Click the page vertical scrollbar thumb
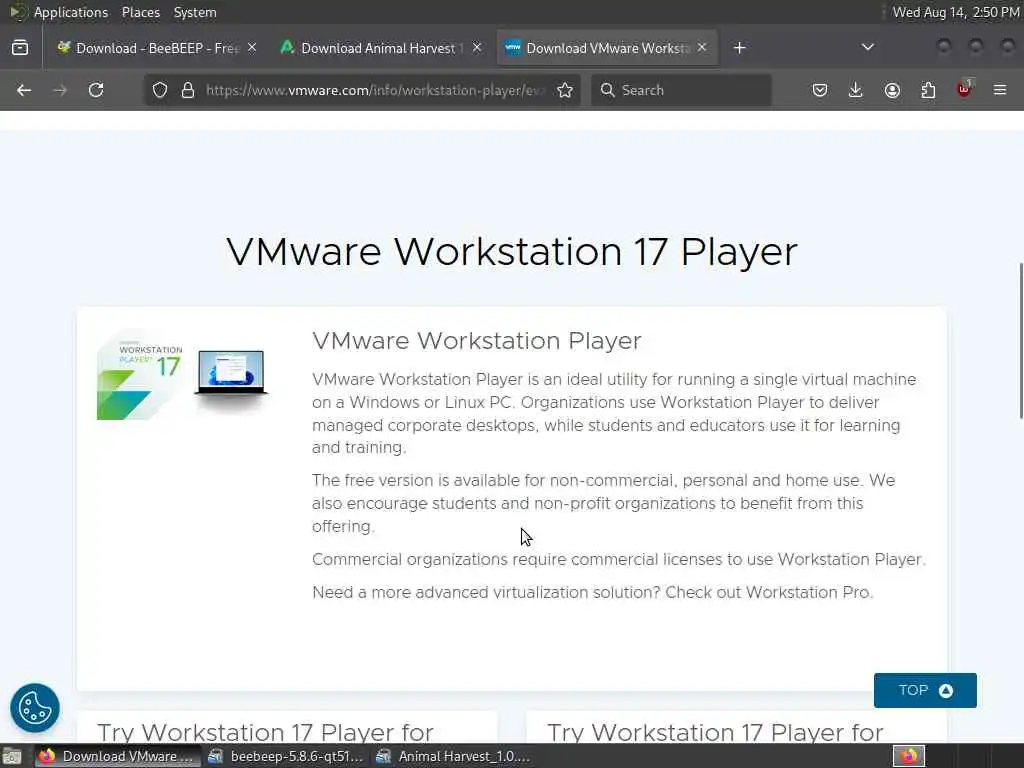Viewport: 1024px width, 768px height. (1021, 341)
